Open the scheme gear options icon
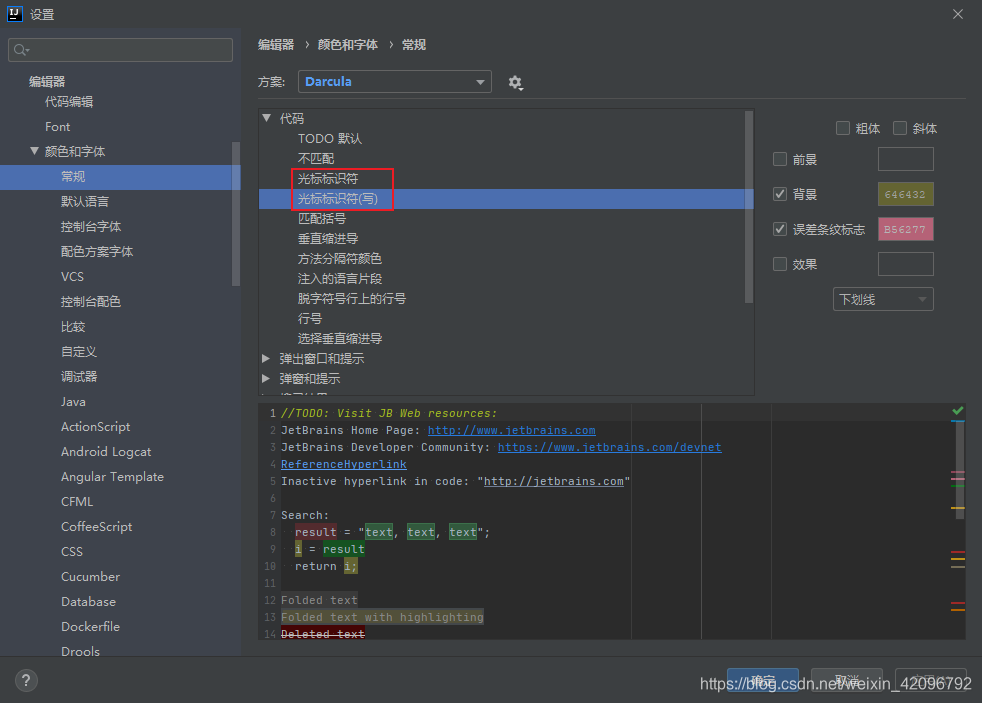Viewport: 982px width, 703px height. tap(515, 83)
